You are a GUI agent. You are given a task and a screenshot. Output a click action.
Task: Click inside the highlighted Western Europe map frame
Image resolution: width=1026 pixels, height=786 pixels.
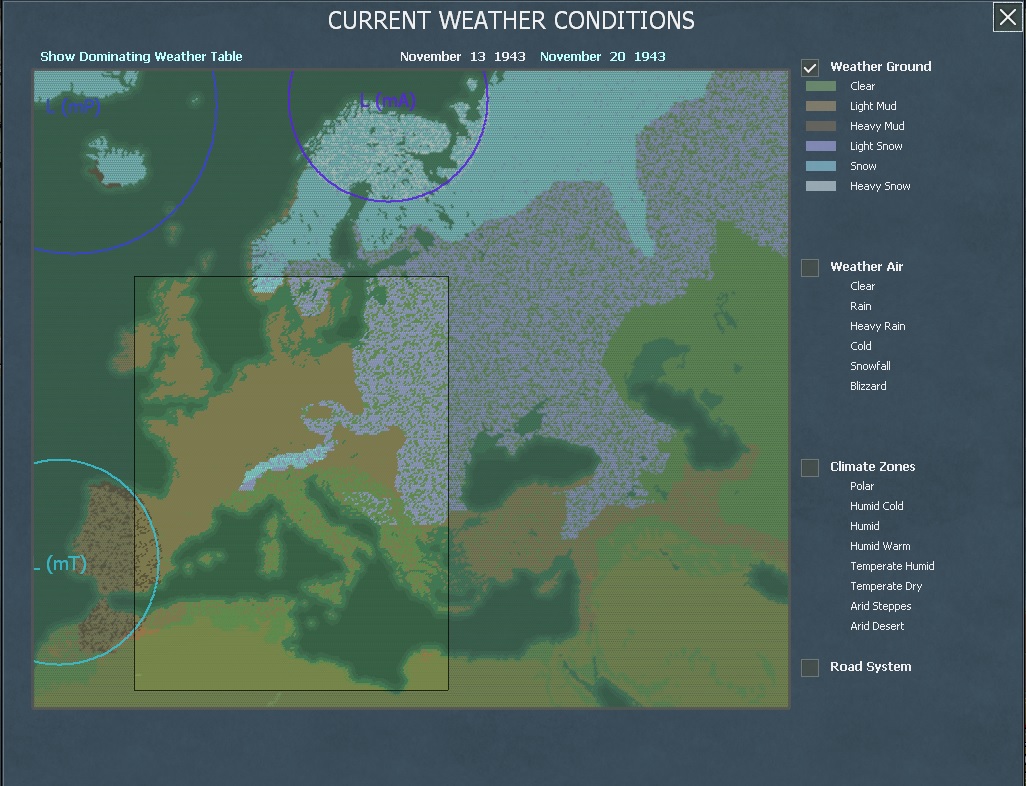(x=290, y=480)
